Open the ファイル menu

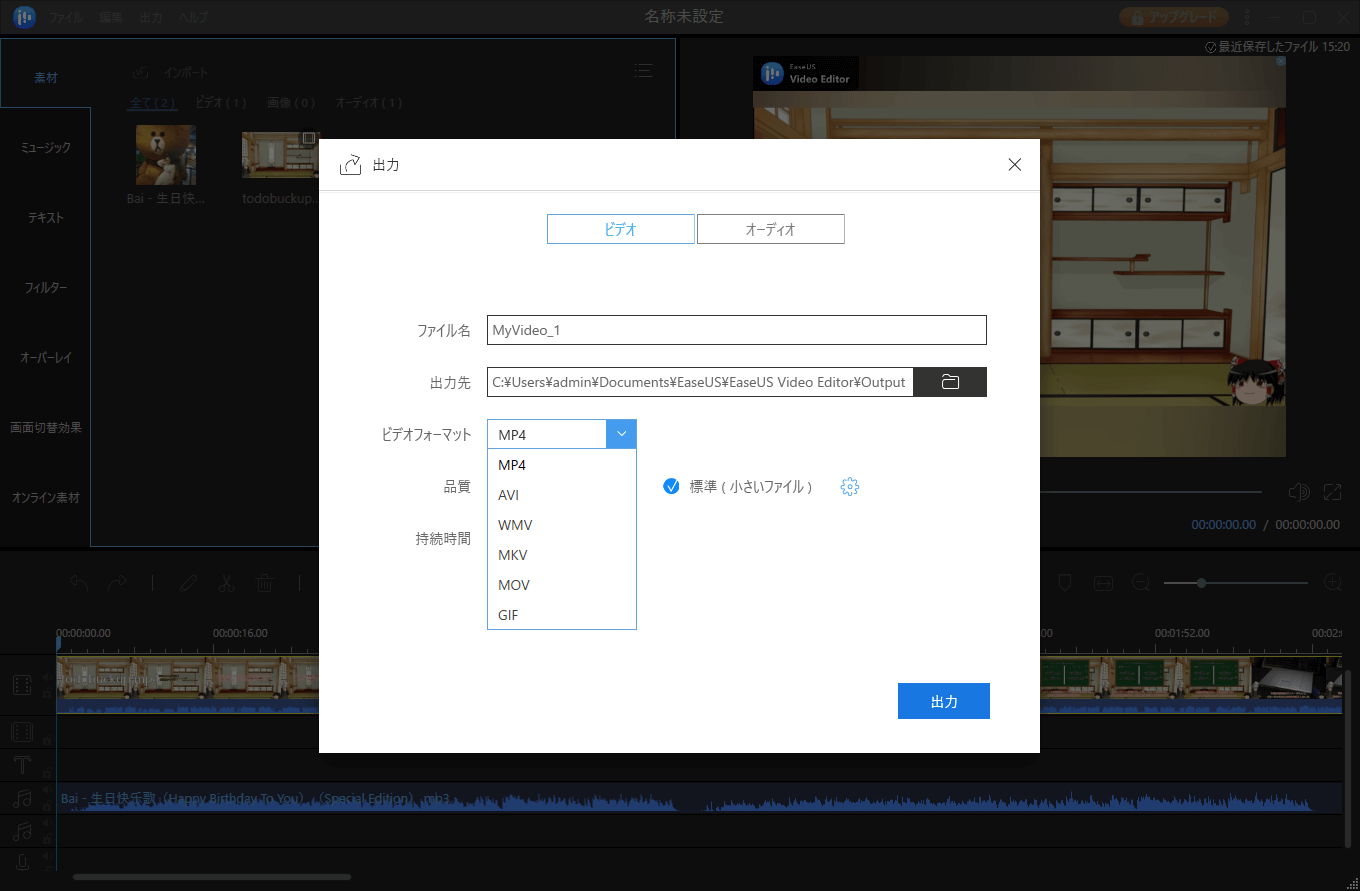coord(66,18)
